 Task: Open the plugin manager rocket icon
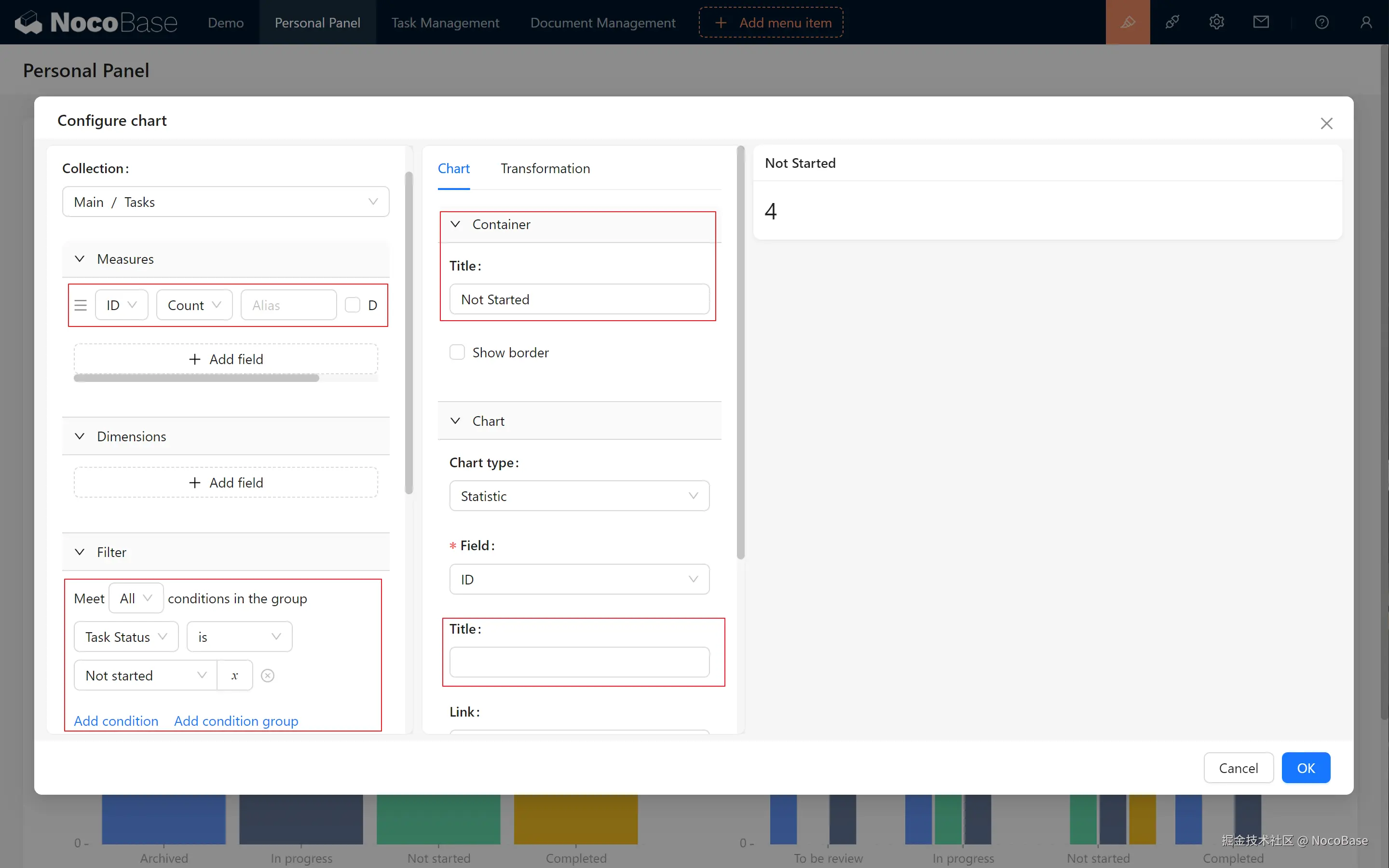pyautogui.click(x=1172, y=22)
